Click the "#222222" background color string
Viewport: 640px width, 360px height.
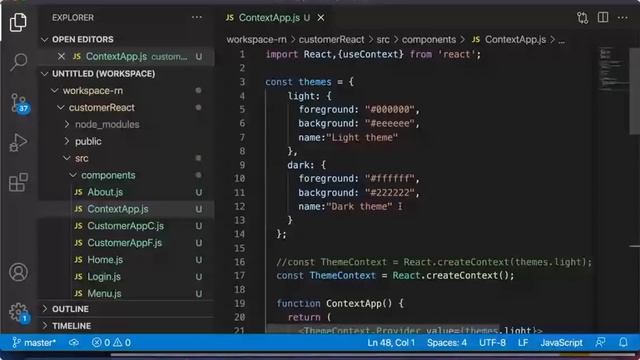pos(389,193)
